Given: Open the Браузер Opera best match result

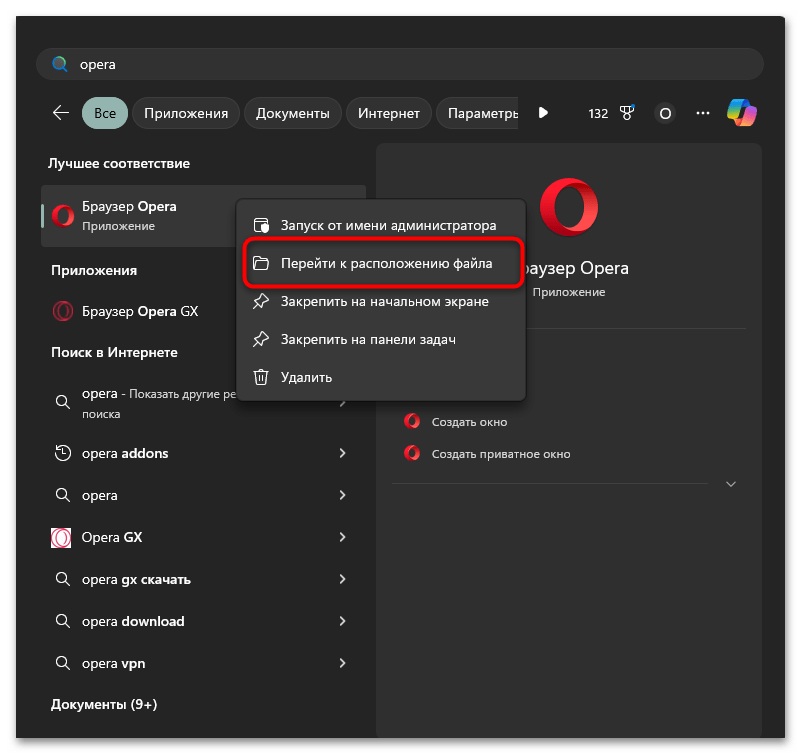Looking at the screenshot, I should point(139,216).
